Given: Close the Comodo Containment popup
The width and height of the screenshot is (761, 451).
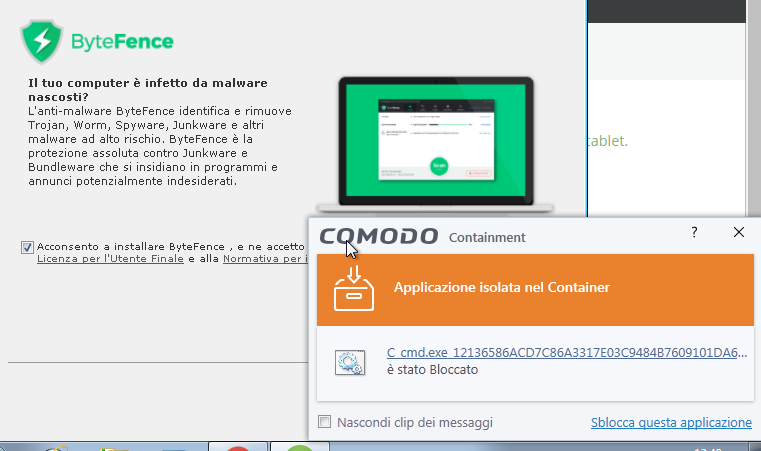Looking at the screenshot, I should (x=739, y=233).
